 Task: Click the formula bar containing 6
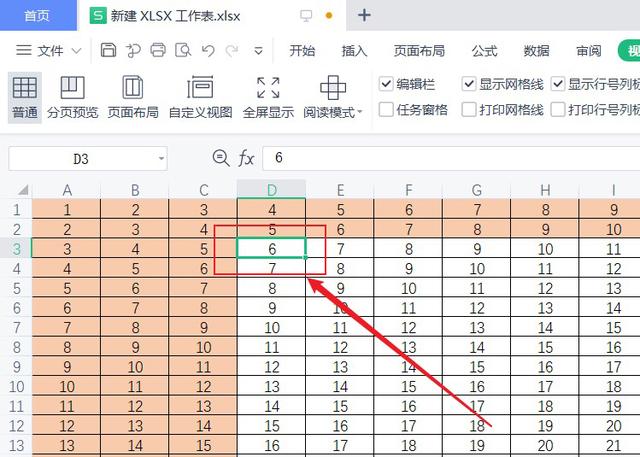[451, 158]
